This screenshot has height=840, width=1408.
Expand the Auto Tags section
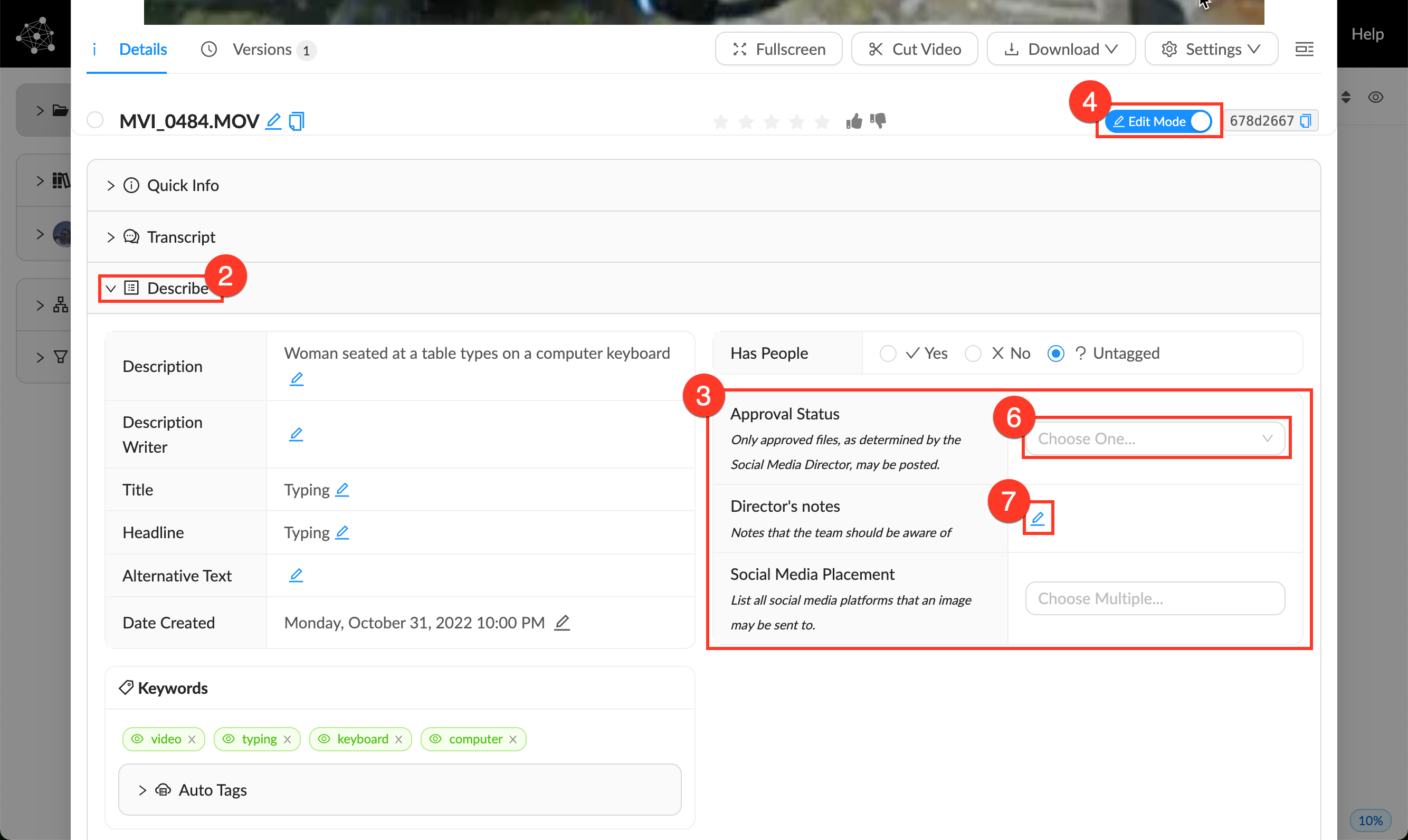coord(212,790)
